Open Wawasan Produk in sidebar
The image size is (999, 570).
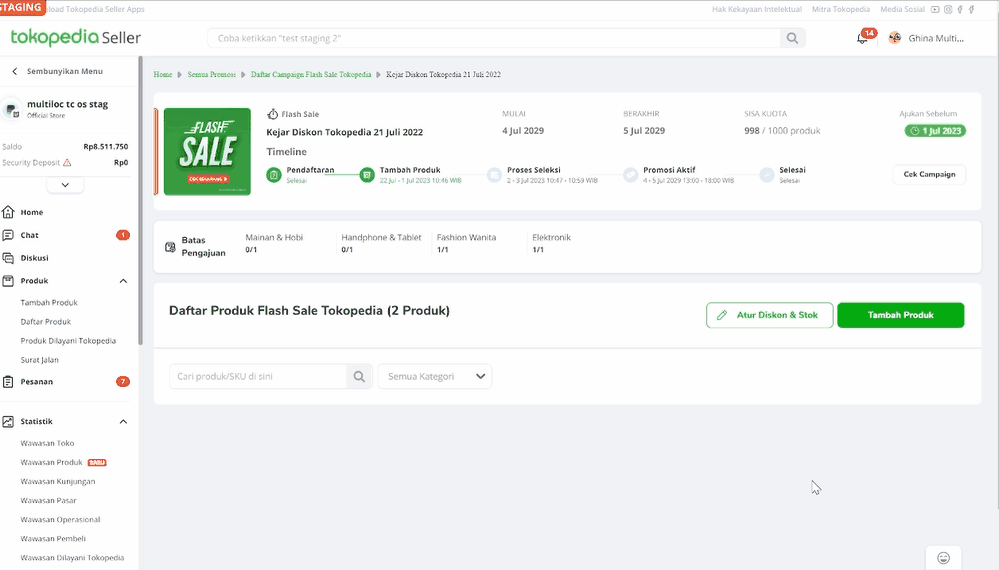pyautogui.click(x=52, y=462)
